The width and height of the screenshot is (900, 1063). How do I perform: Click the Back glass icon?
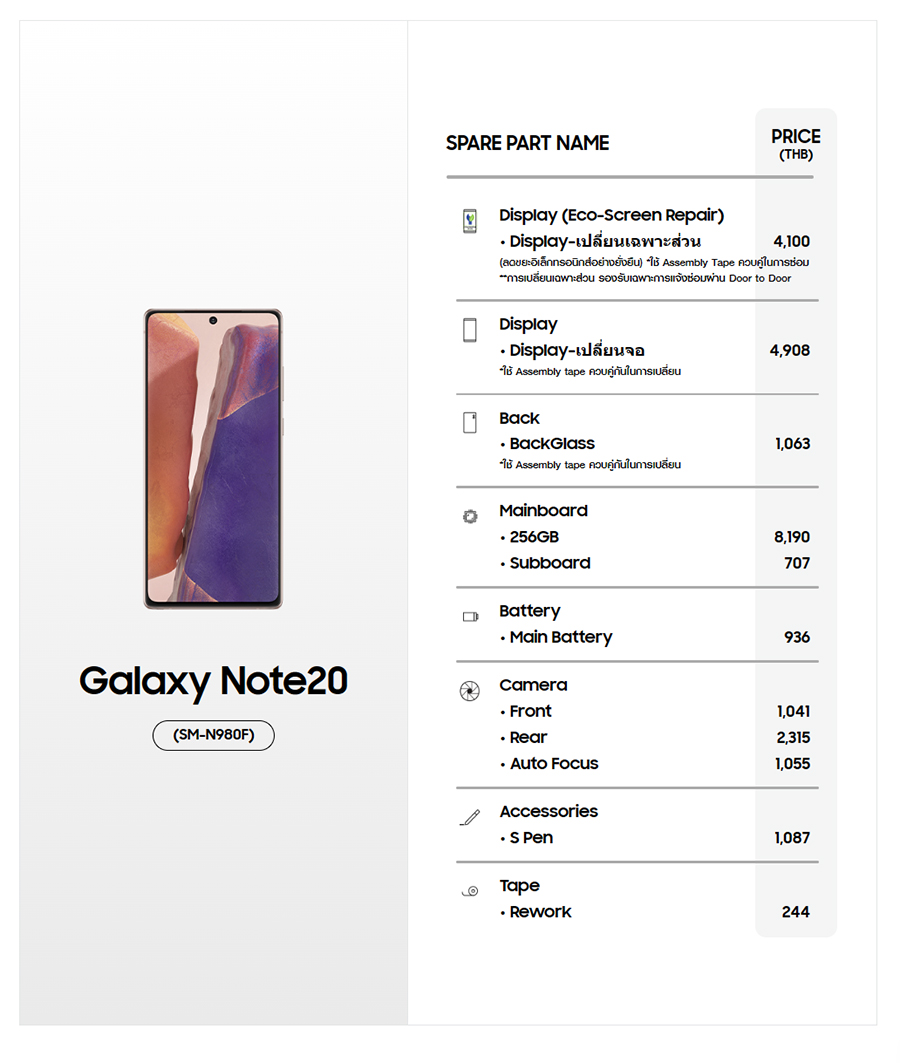(470, 422)
